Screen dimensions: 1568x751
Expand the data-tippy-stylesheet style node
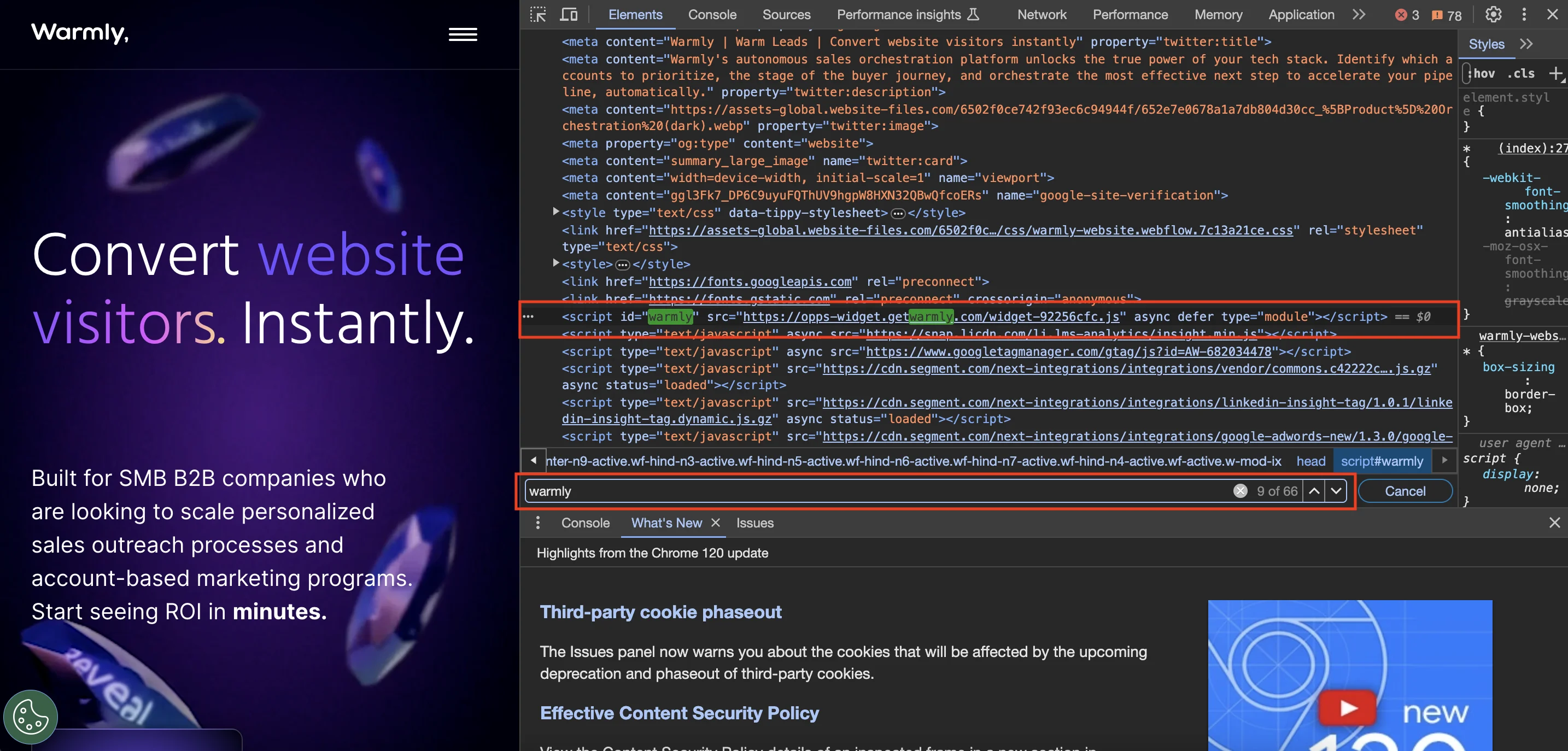[555, 212]
